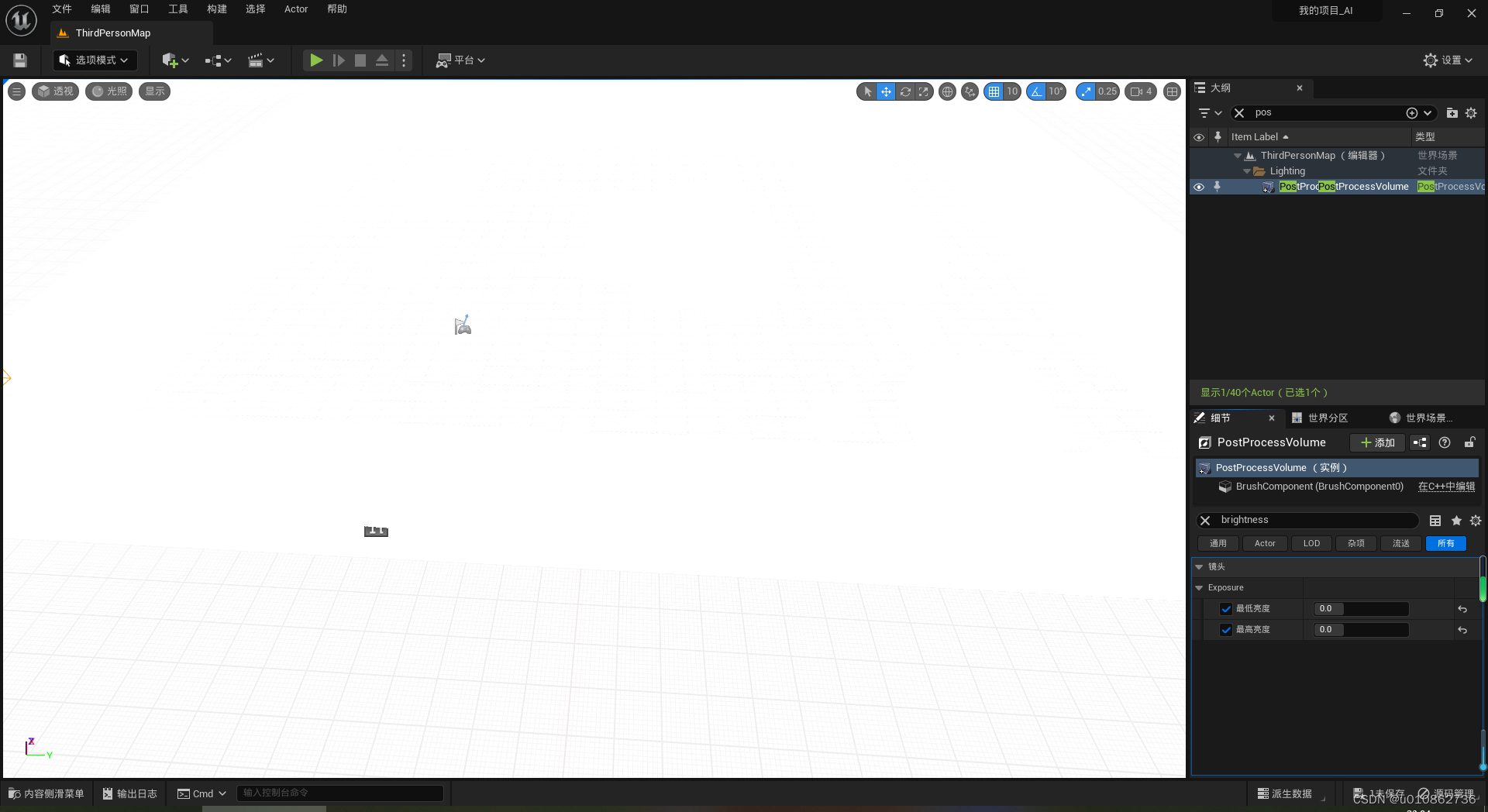The image size is (1488, 812).
Task: Click the 显示 show flags button
Action: pyautogui.click(x=154, y=91)
